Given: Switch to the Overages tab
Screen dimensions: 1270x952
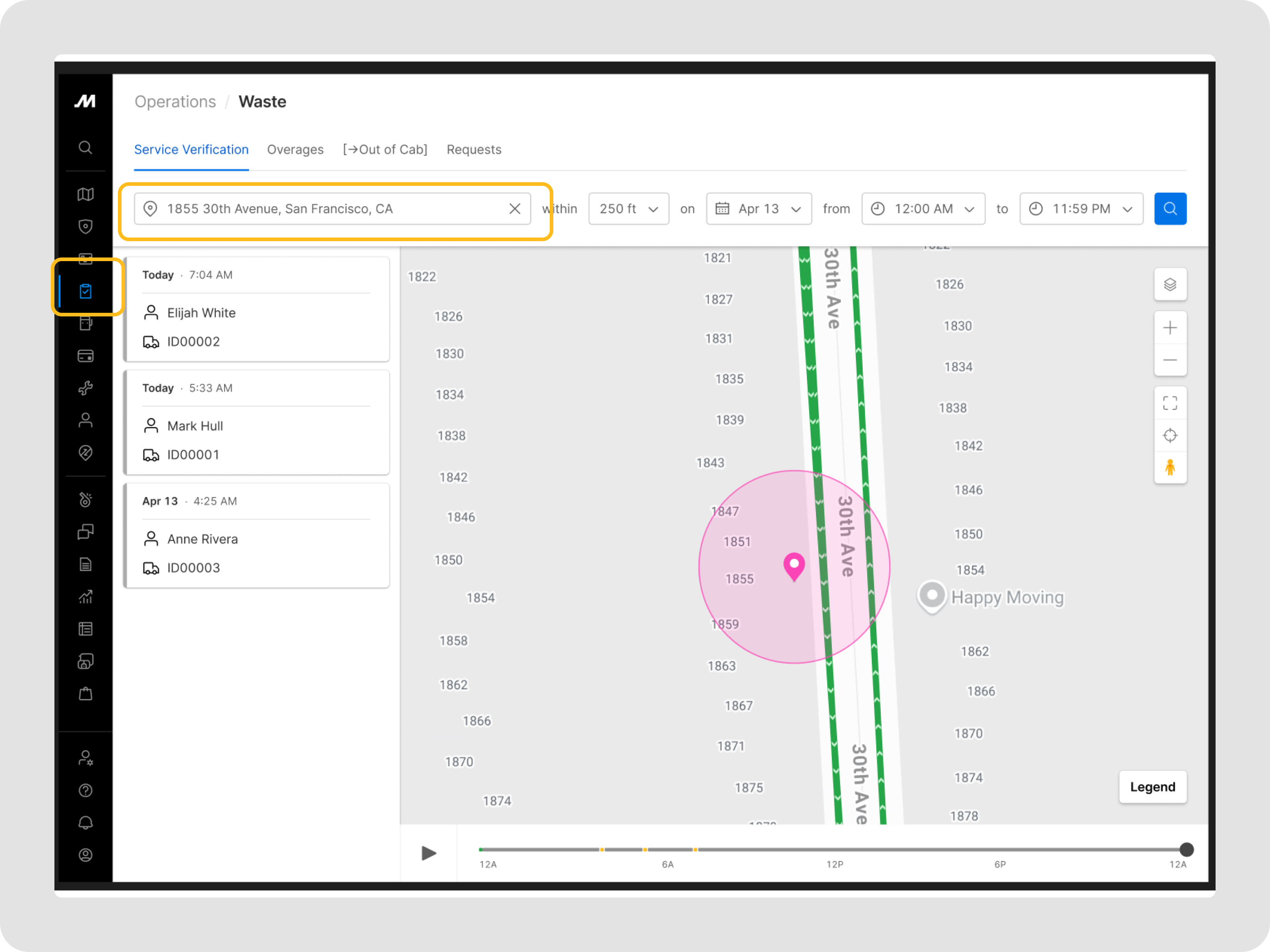Looking at the screenshot, I should point(295,149).
